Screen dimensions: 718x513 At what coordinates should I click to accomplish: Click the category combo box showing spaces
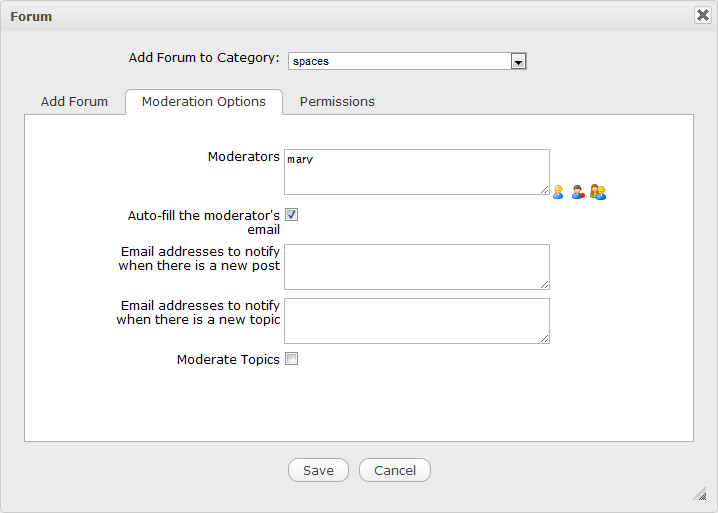(x=407, y=61)
